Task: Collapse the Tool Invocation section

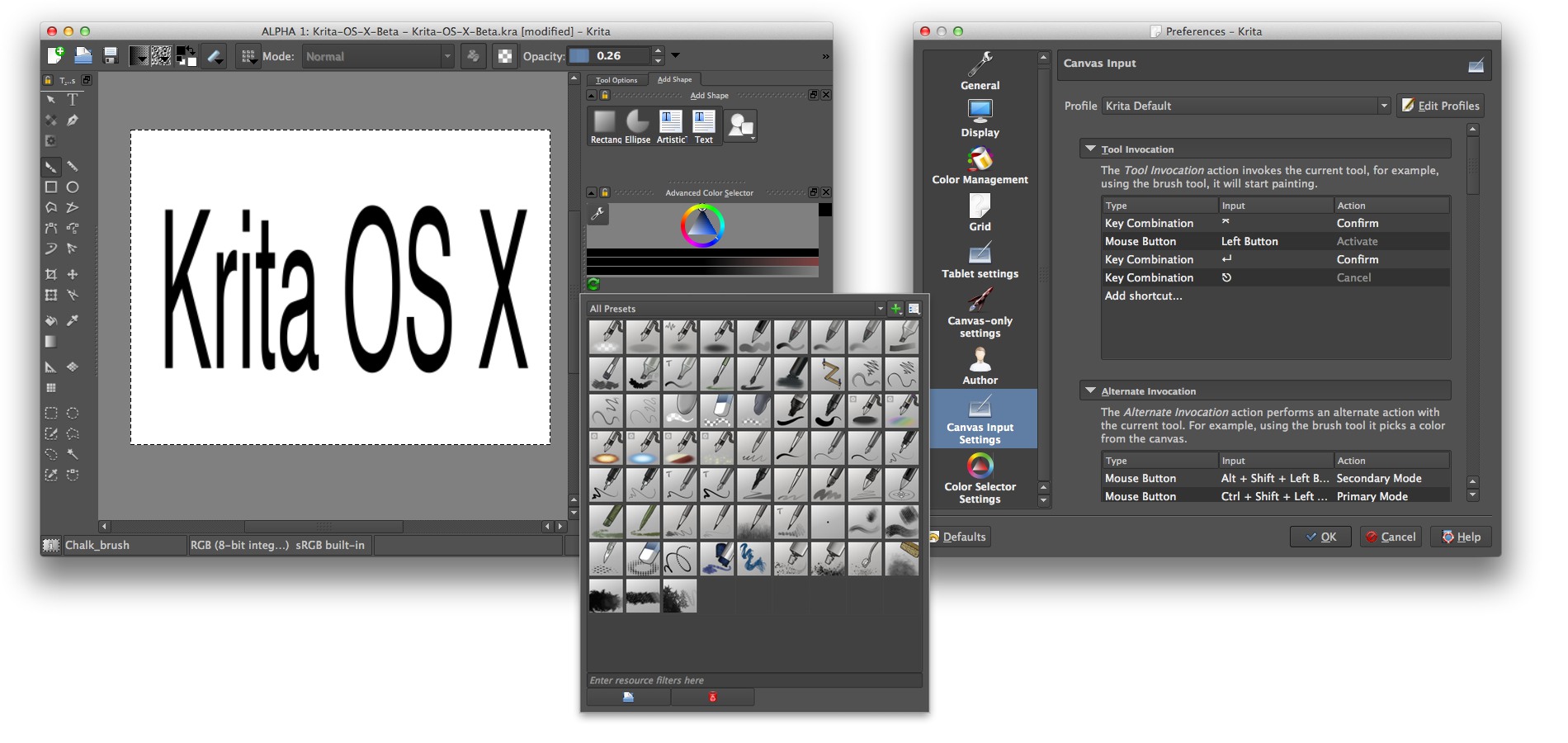Action: [x=1091, y=149]
